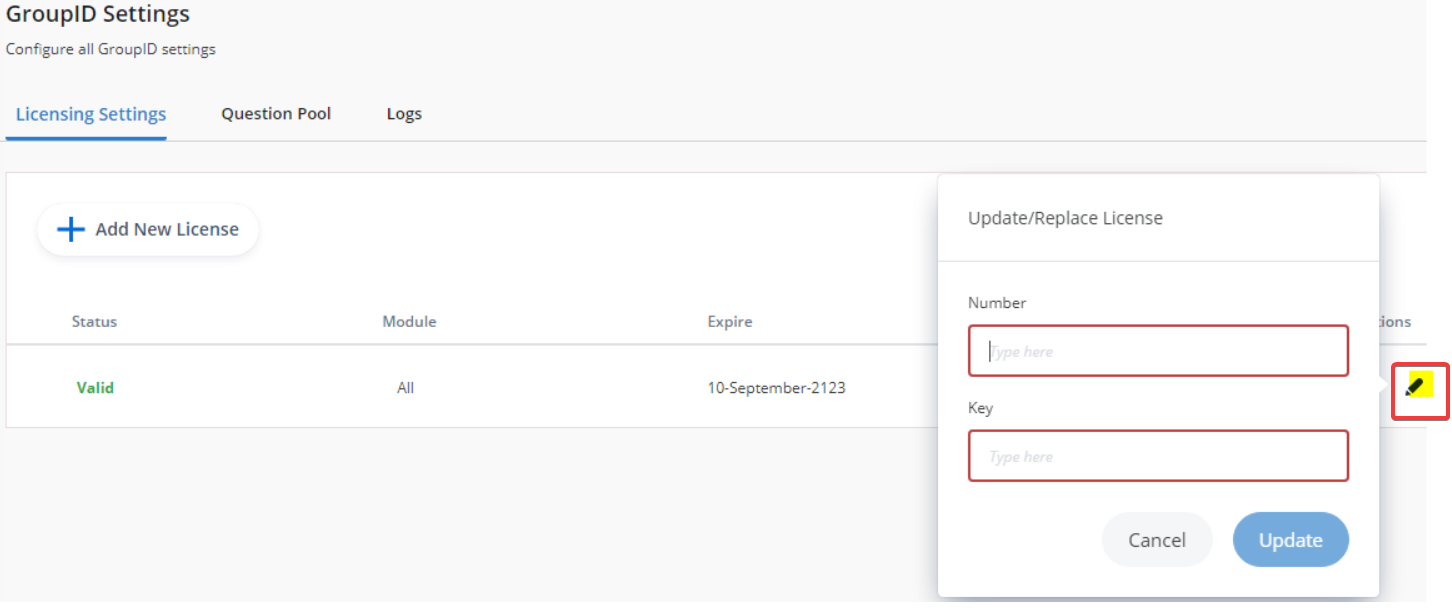The width and height of the screenshot is (1452, 614).
Task: Select the Valid status label
Action: [95, 387]
